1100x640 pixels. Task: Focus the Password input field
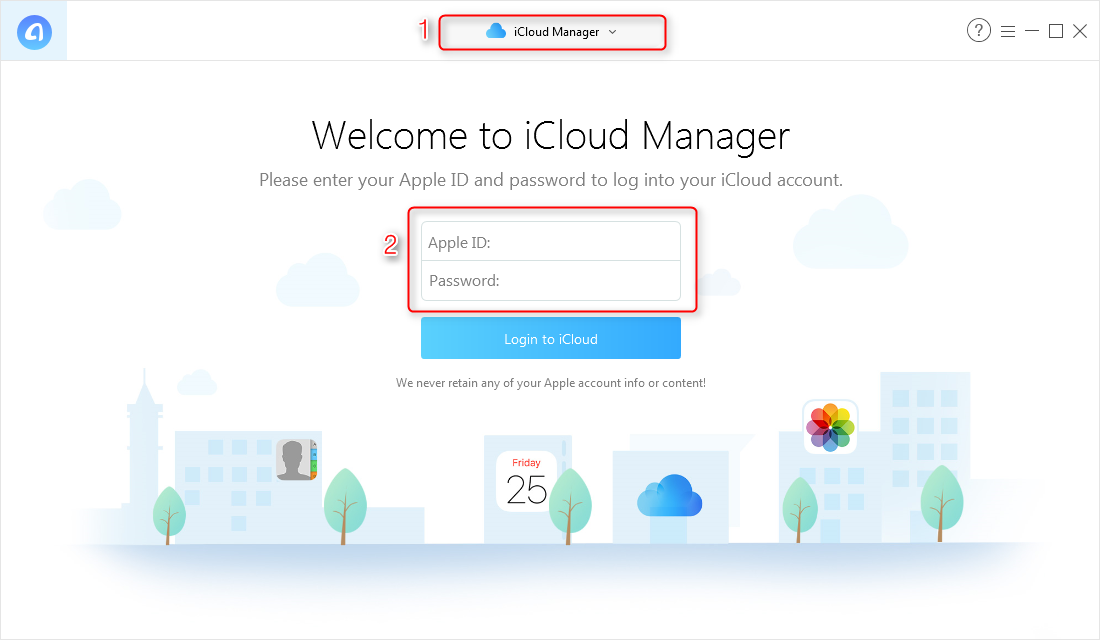point(551,281)
